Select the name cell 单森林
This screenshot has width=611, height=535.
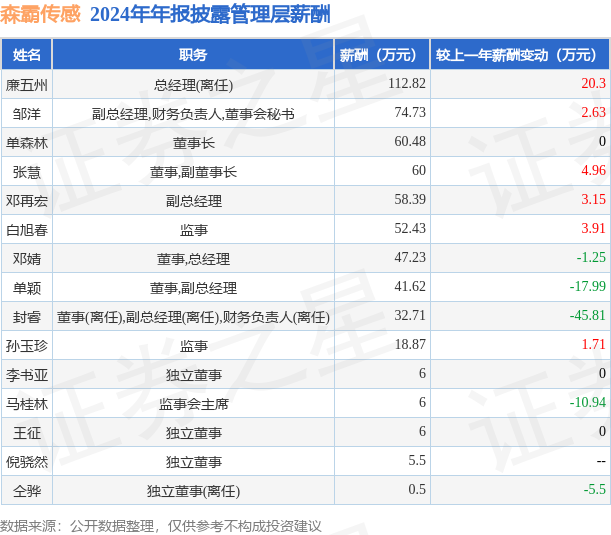[26, 143]
